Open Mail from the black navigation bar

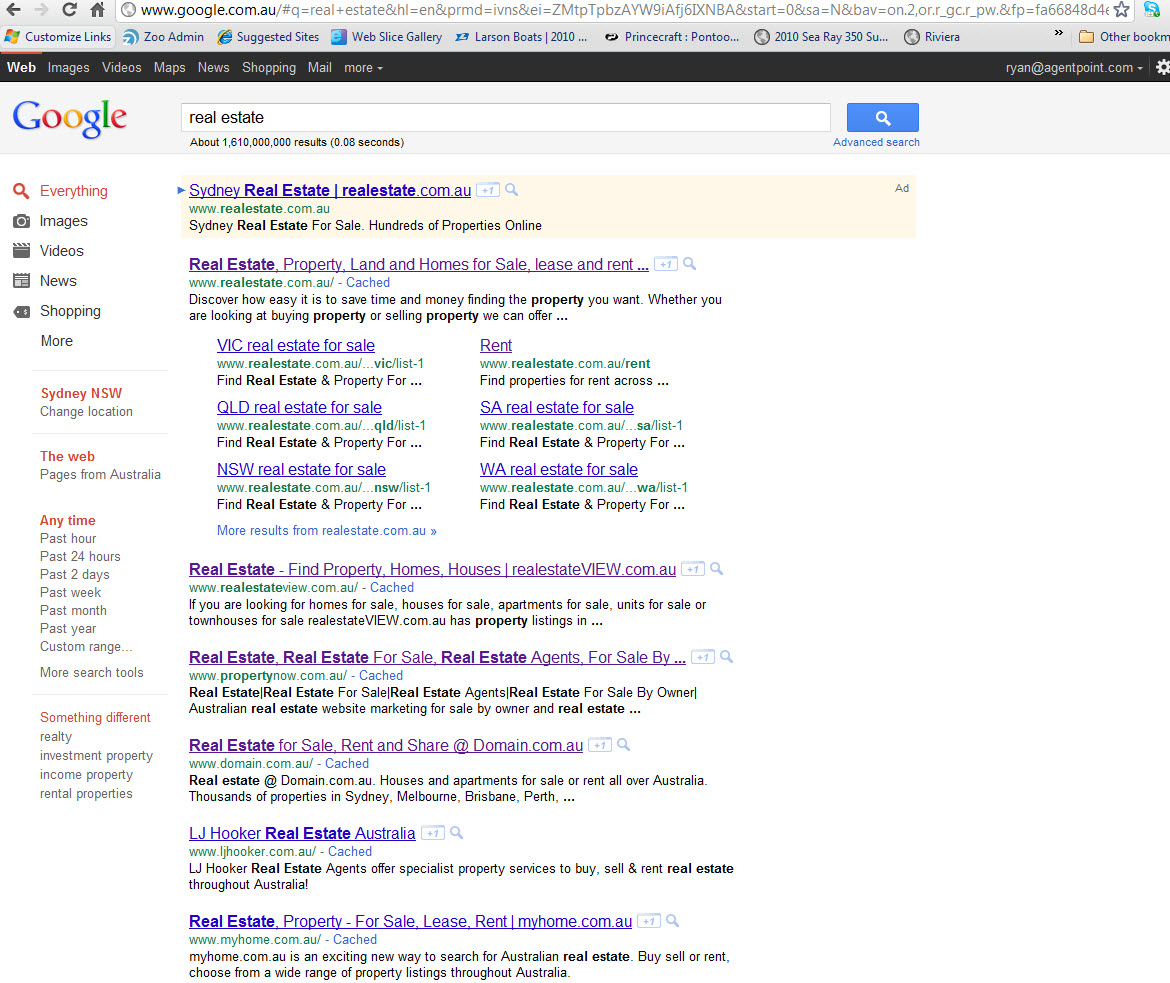[x=319, y=68]
